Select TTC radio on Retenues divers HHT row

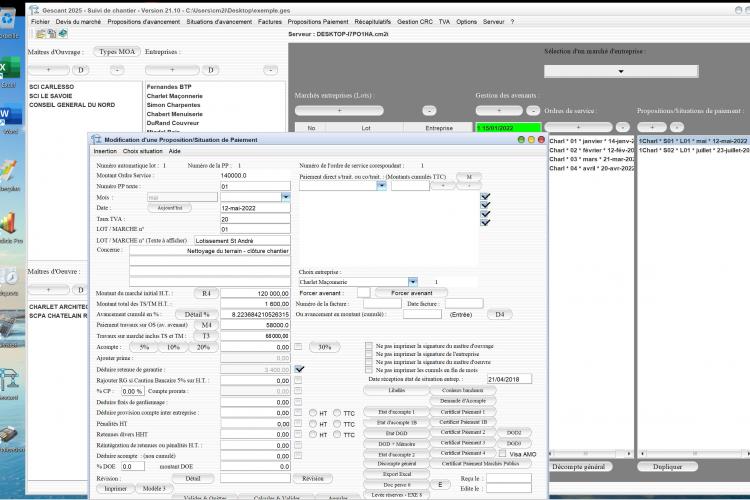tap(337, 434)
